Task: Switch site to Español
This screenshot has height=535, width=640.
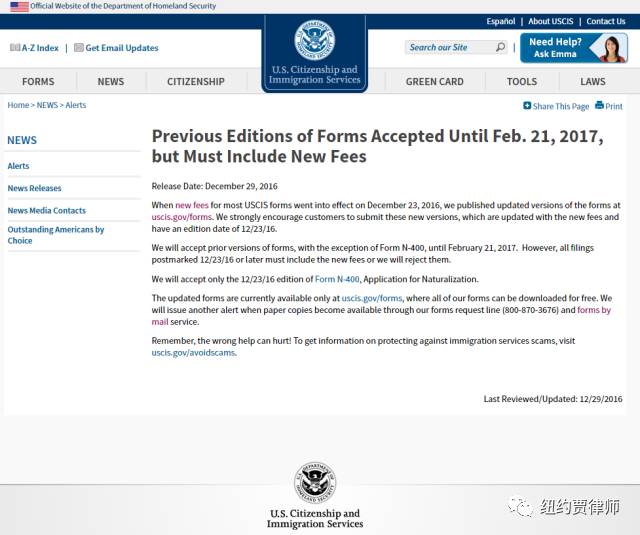Action: pos(500,21)
